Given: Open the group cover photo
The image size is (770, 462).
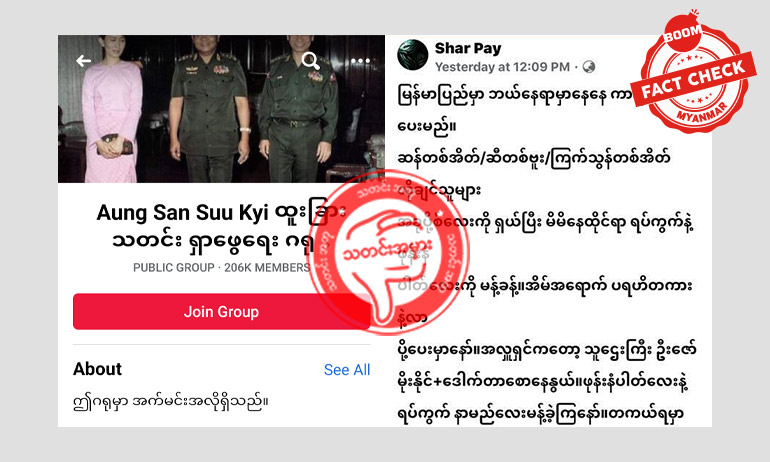Looking at the screenshot, I should 221,109.
